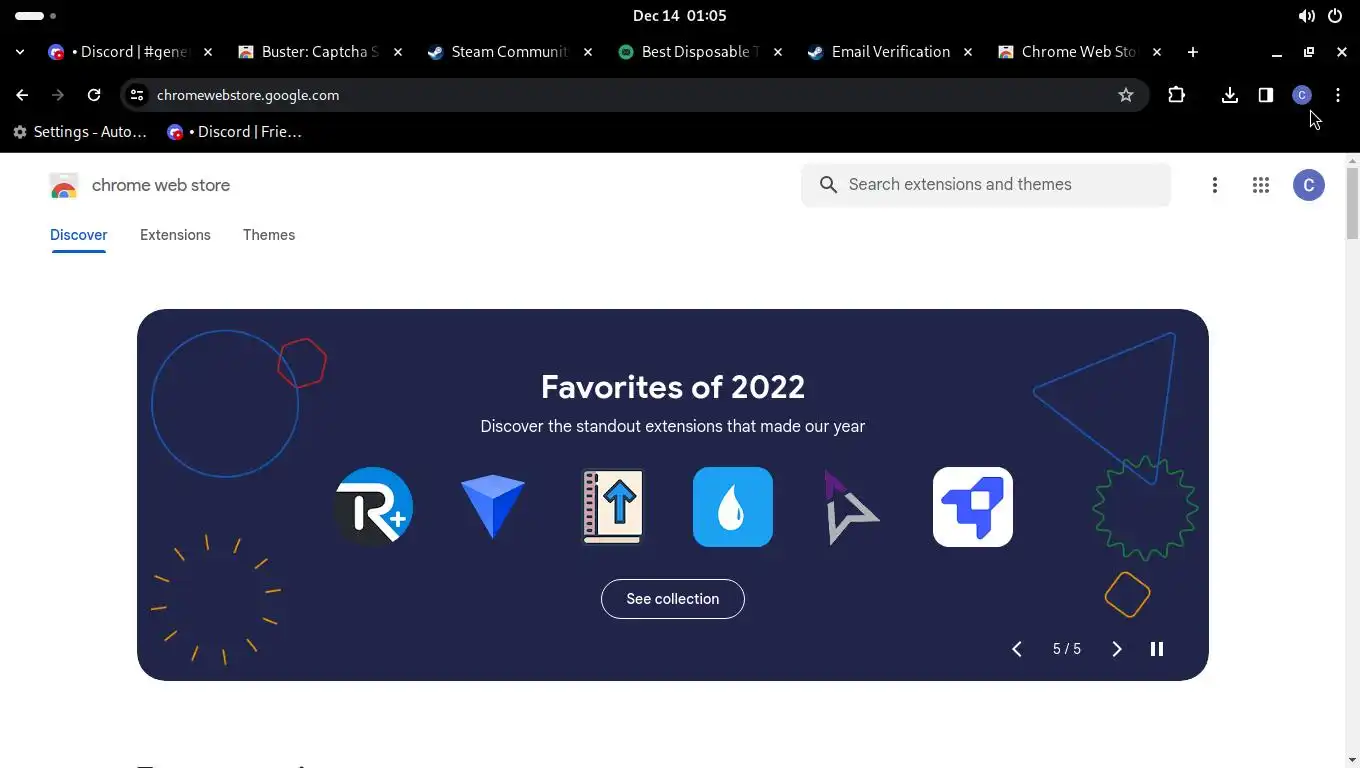Open Chrome Web Store more options menu
The height and width of the screenshot is (768, 1360).
click(x=1215, y=185)
